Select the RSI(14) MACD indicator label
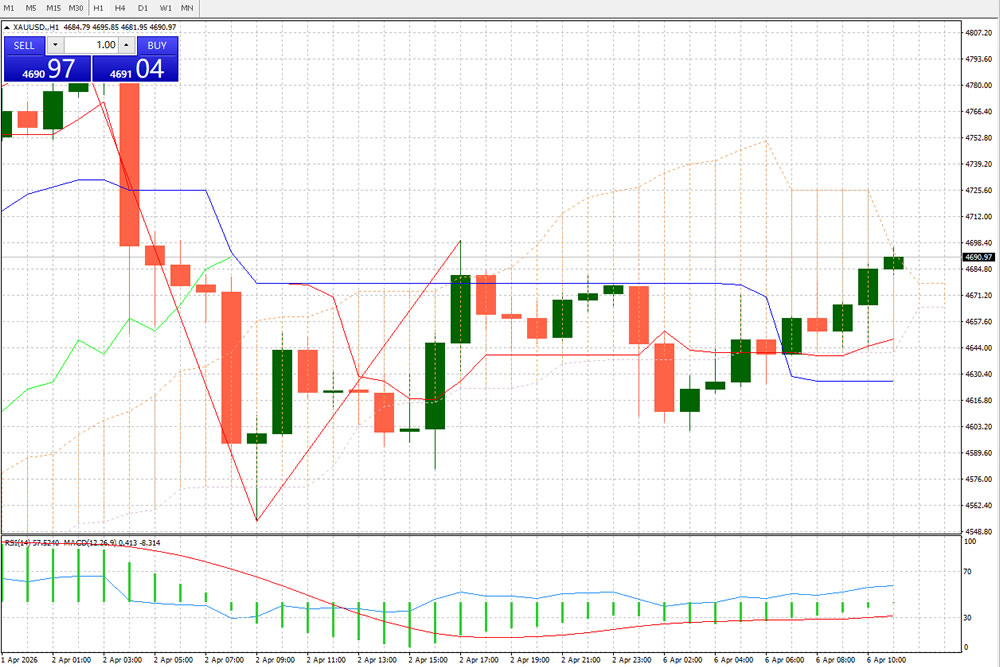Screen dimensions: 1000x667 tap(82, 543)
